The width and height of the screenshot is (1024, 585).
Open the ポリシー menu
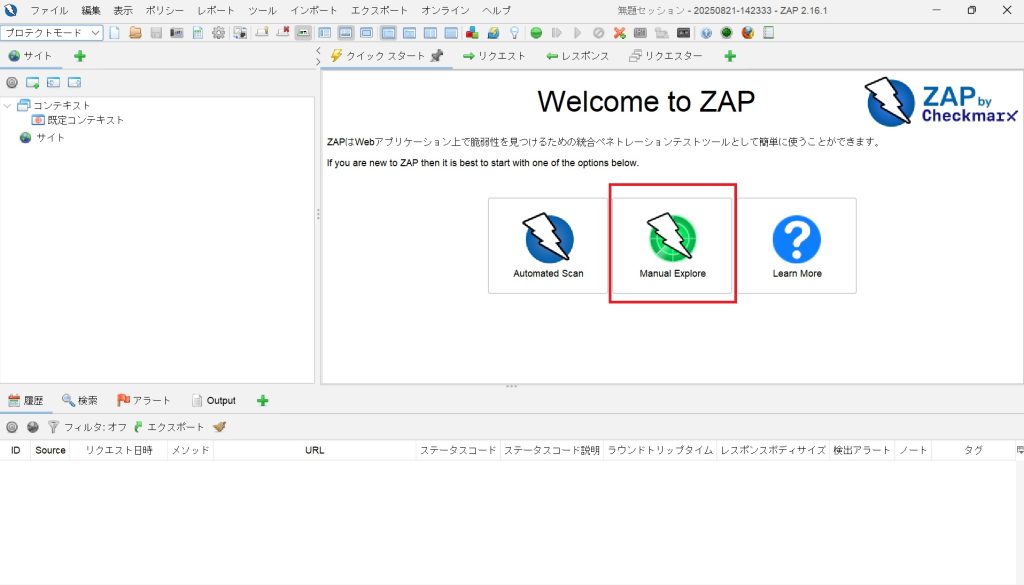(165, 10)
